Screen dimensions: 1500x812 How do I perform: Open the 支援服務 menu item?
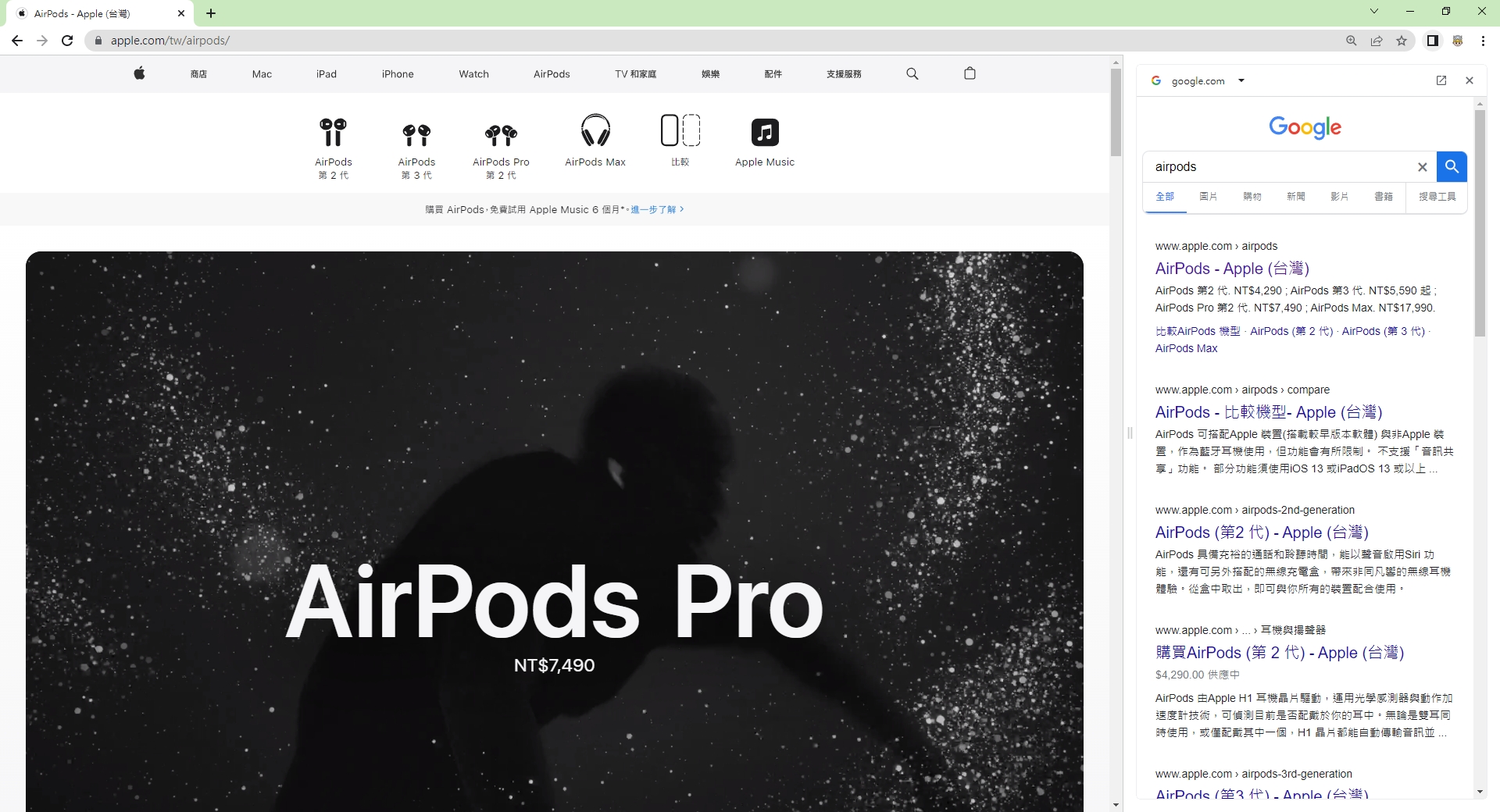pos(844,74)
